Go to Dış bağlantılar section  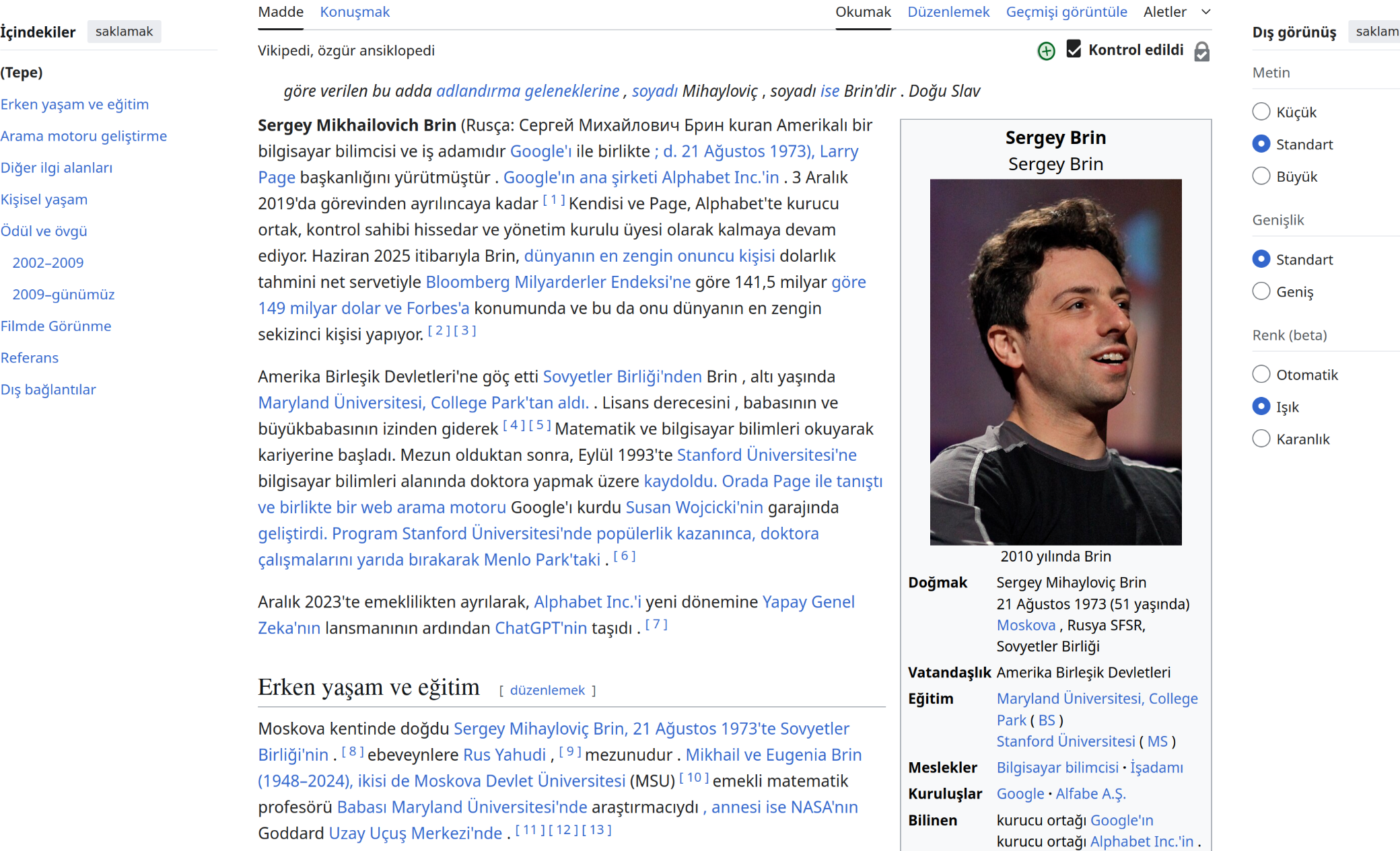[48, 390]
